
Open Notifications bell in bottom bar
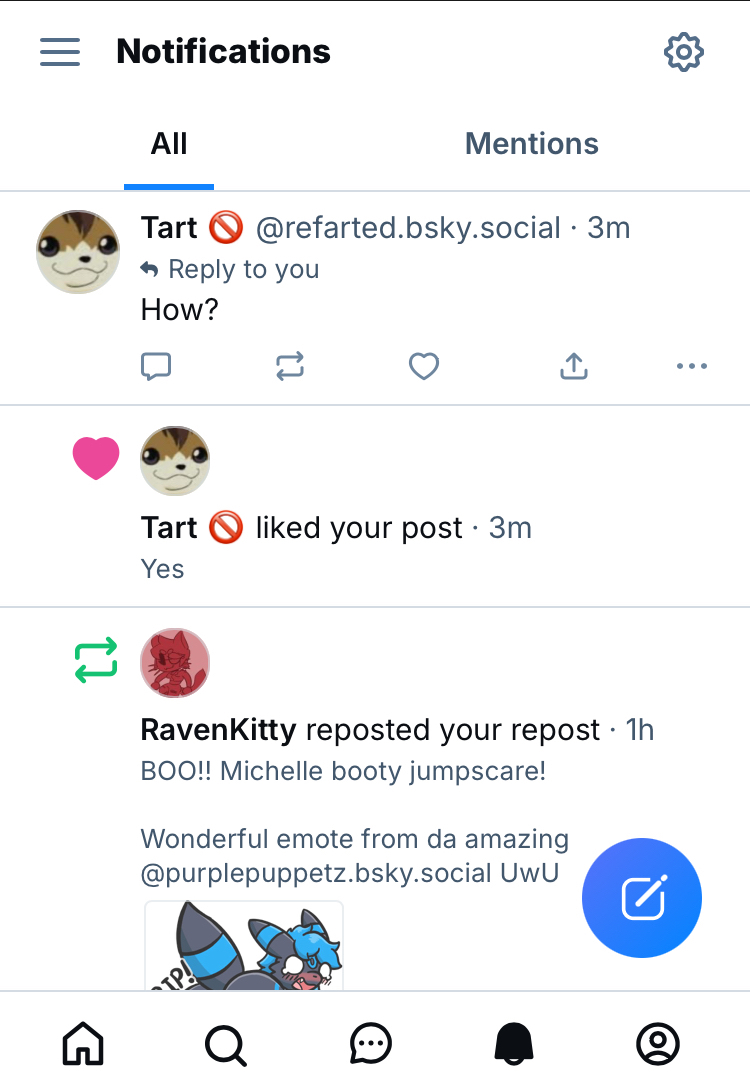pos(515,1044)
